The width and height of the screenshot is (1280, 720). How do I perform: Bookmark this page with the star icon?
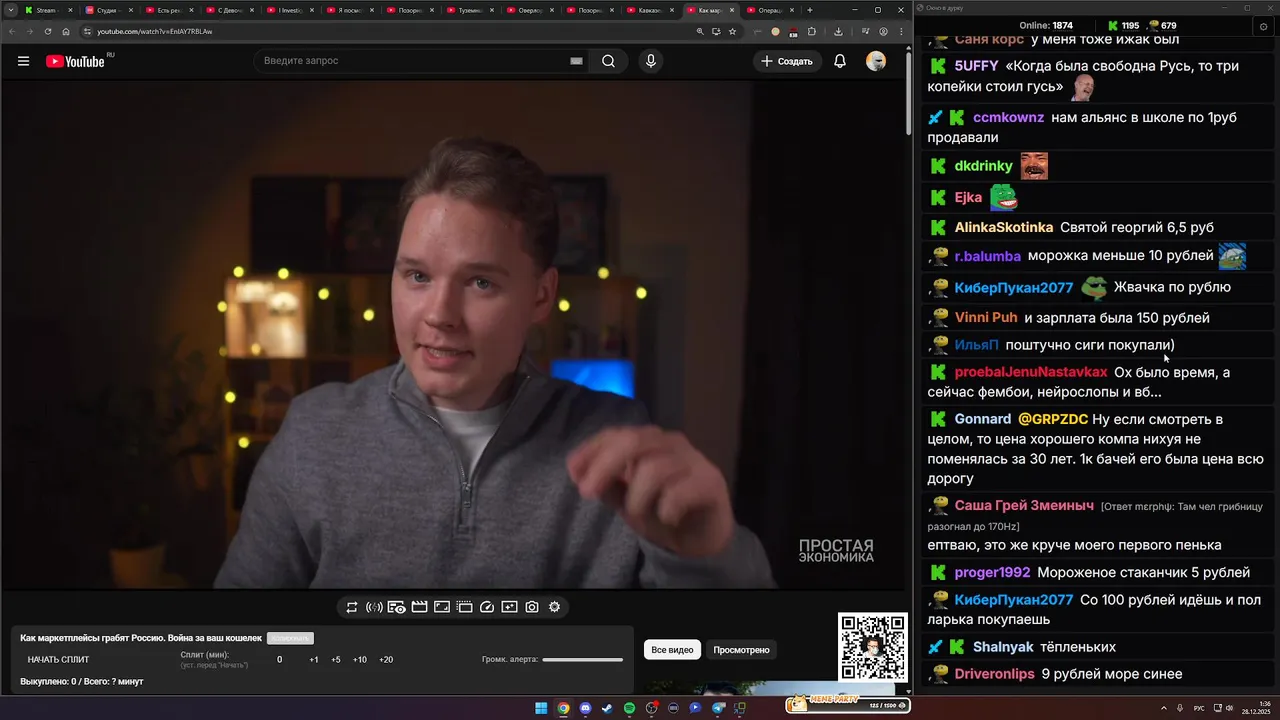pyautogui.click(x=733, y=31)
